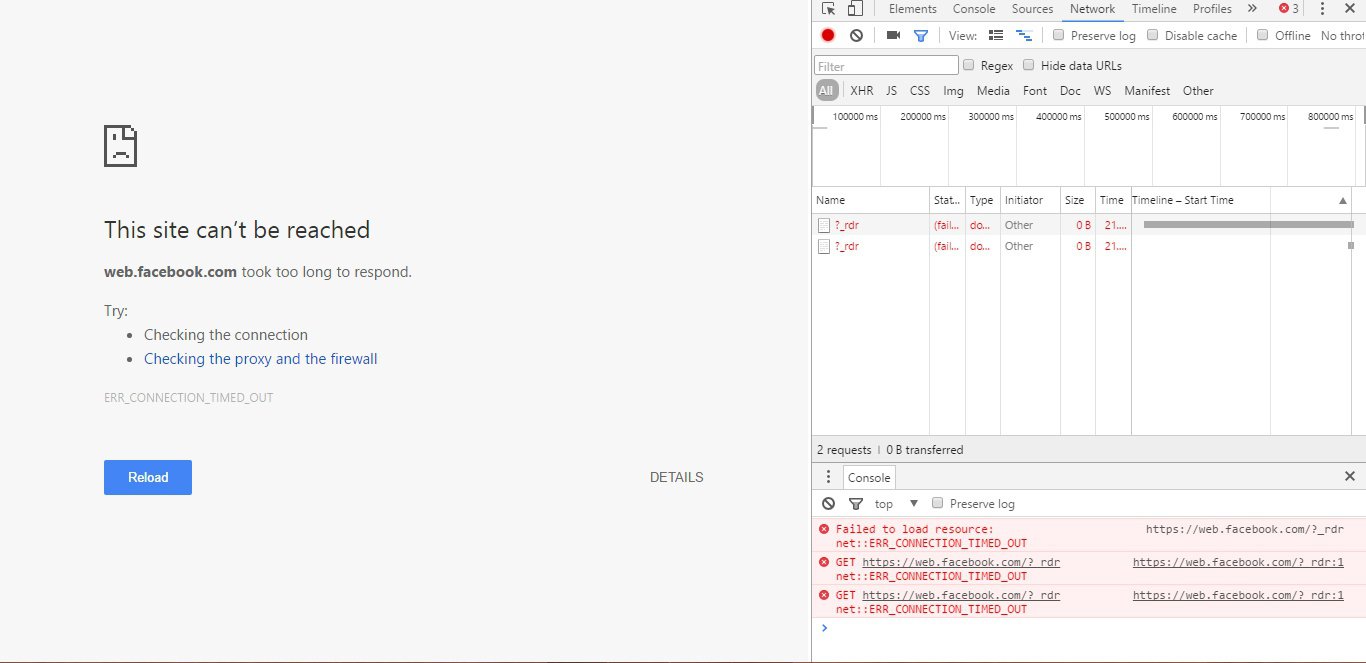Open the console drawer three-dot menu
1366x663 pixels.
pyautogui.click(x=828, y=477)
